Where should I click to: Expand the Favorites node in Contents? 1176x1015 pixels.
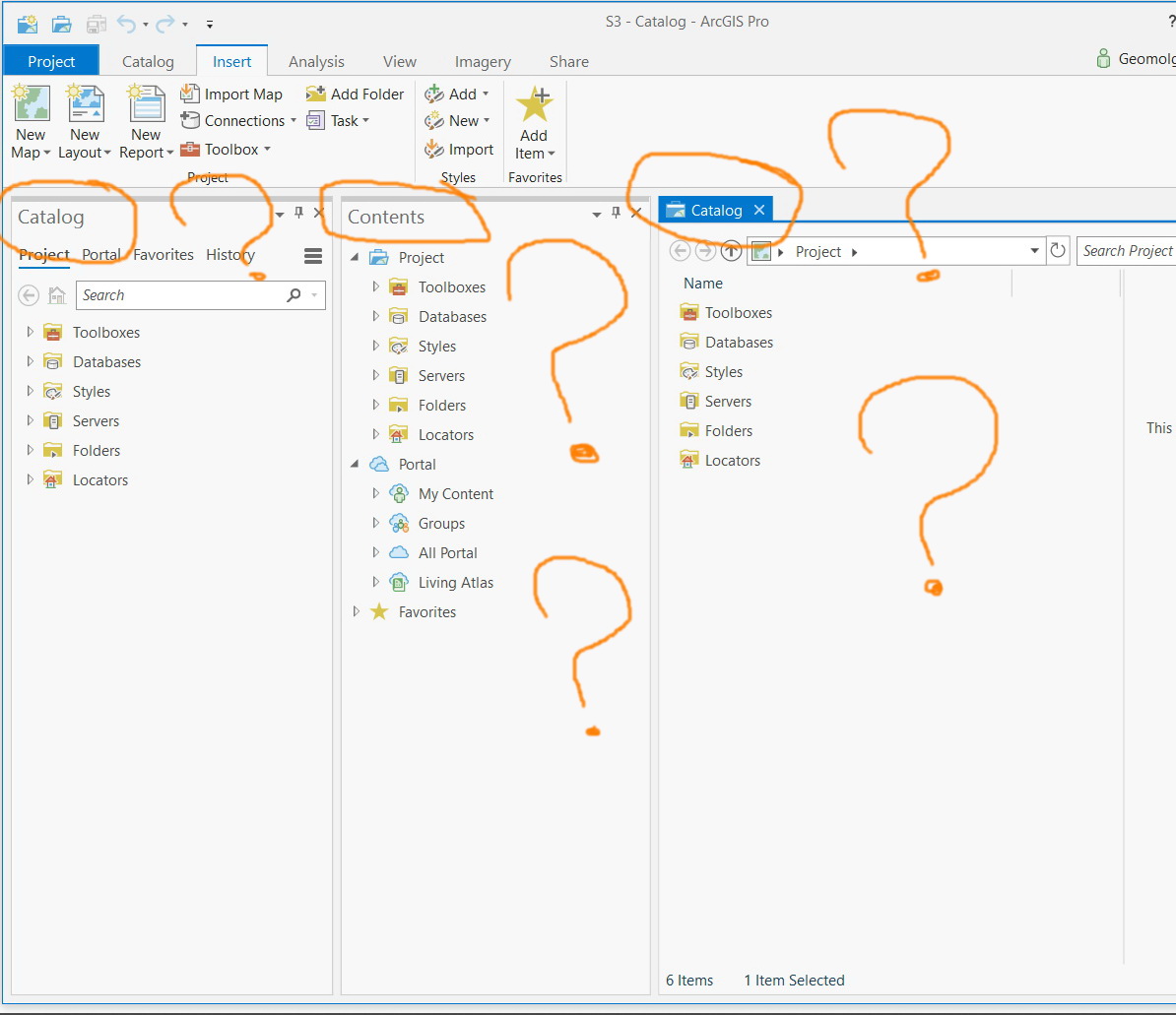tap(356, 611)
